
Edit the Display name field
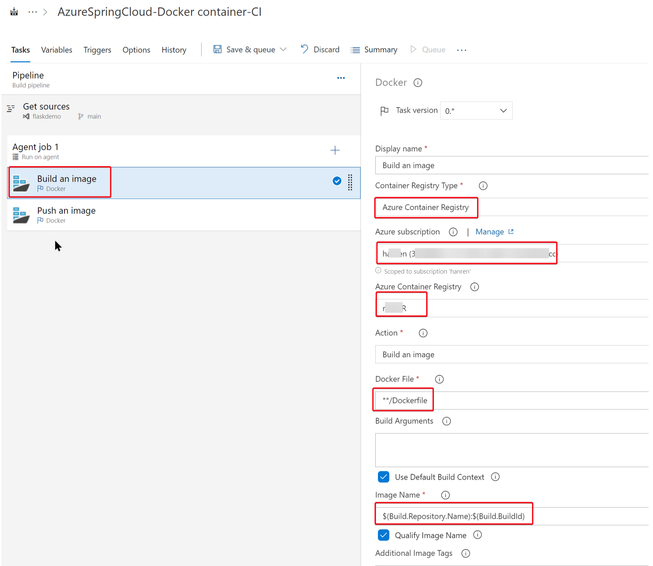512,165
